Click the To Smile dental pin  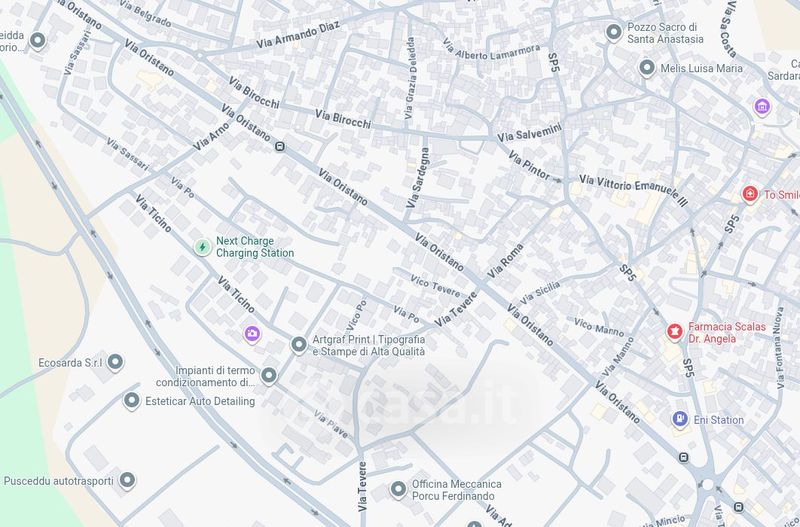(749, 194)
